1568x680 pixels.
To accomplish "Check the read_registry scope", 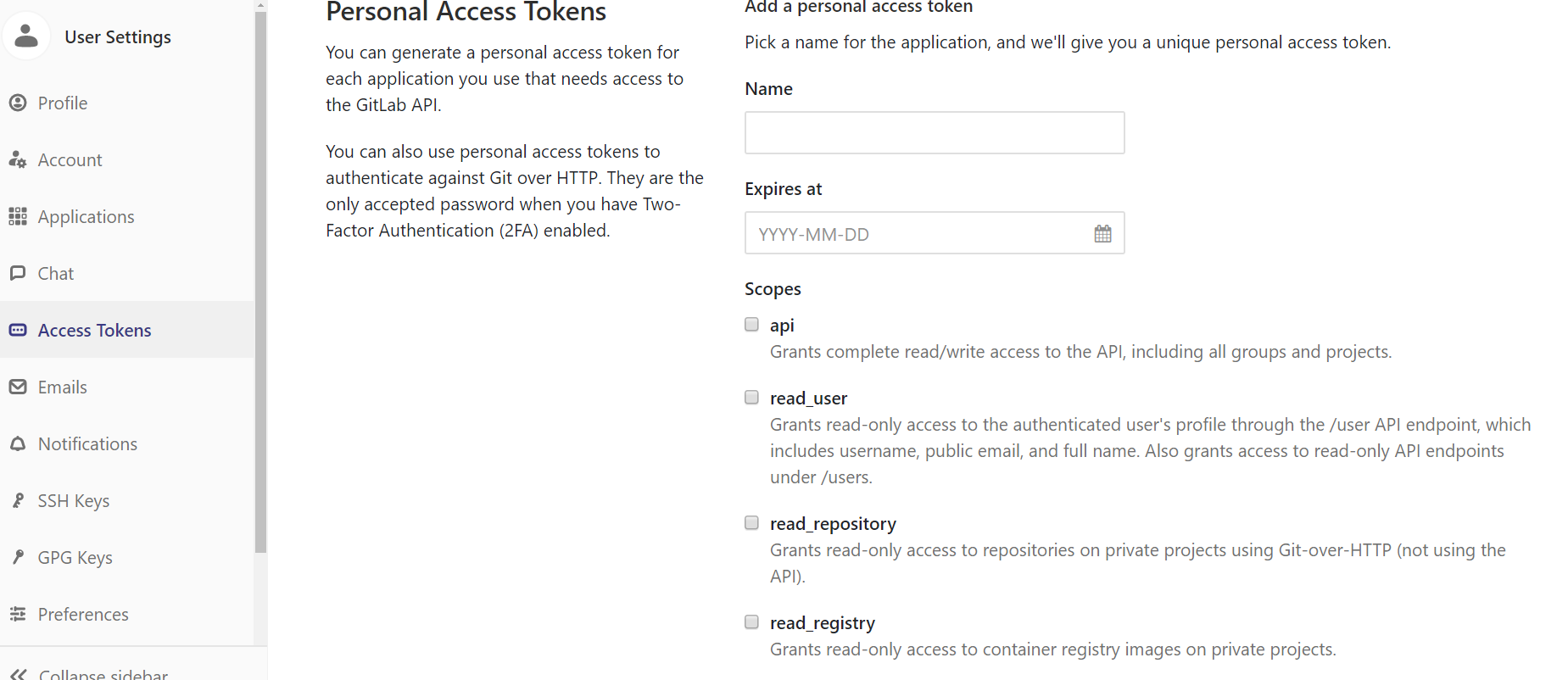I will [x=751, y=621].
